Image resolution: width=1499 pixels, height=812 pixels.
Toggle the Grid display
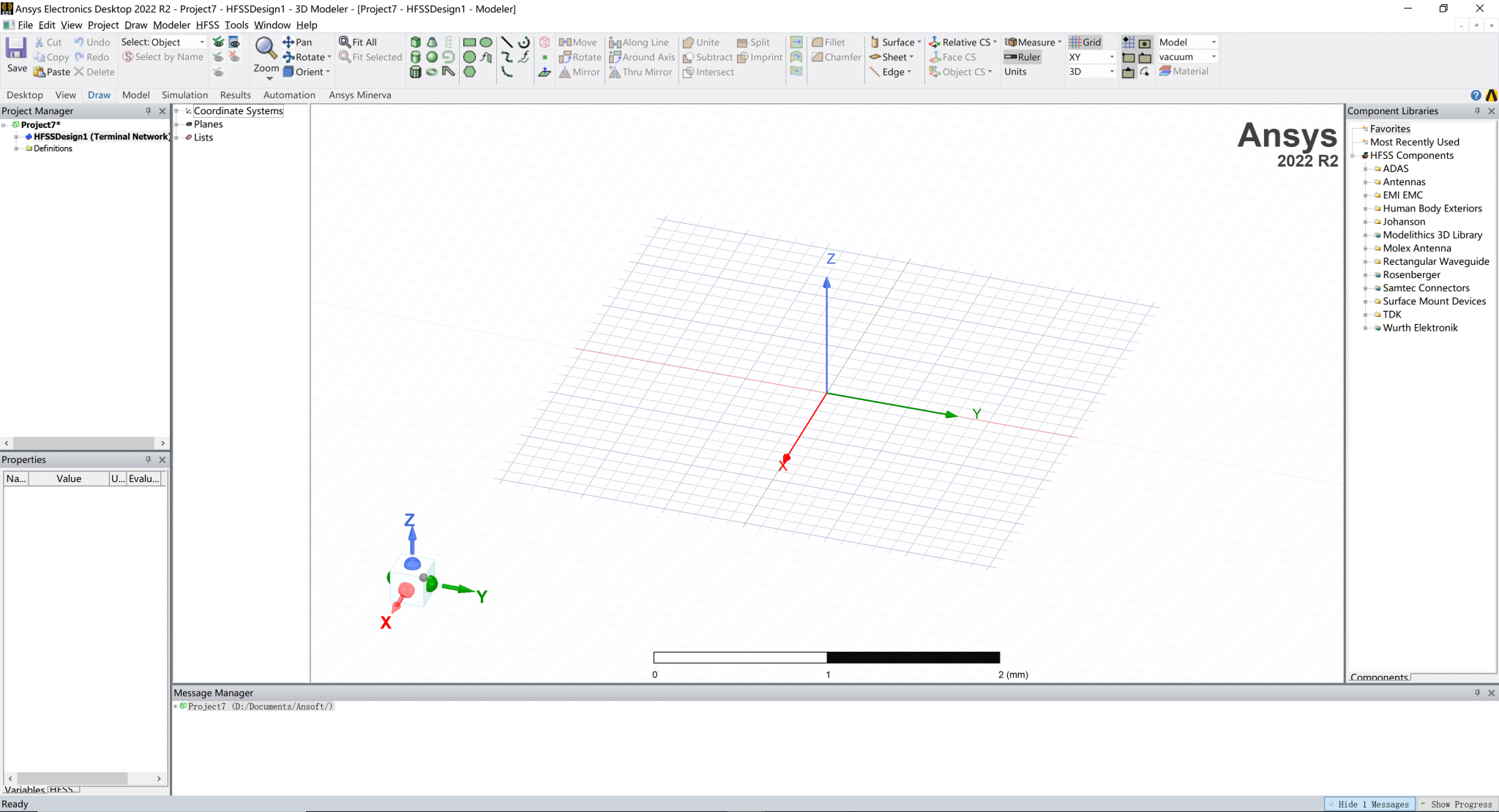pyautogui.click(x=1084, y=42)
